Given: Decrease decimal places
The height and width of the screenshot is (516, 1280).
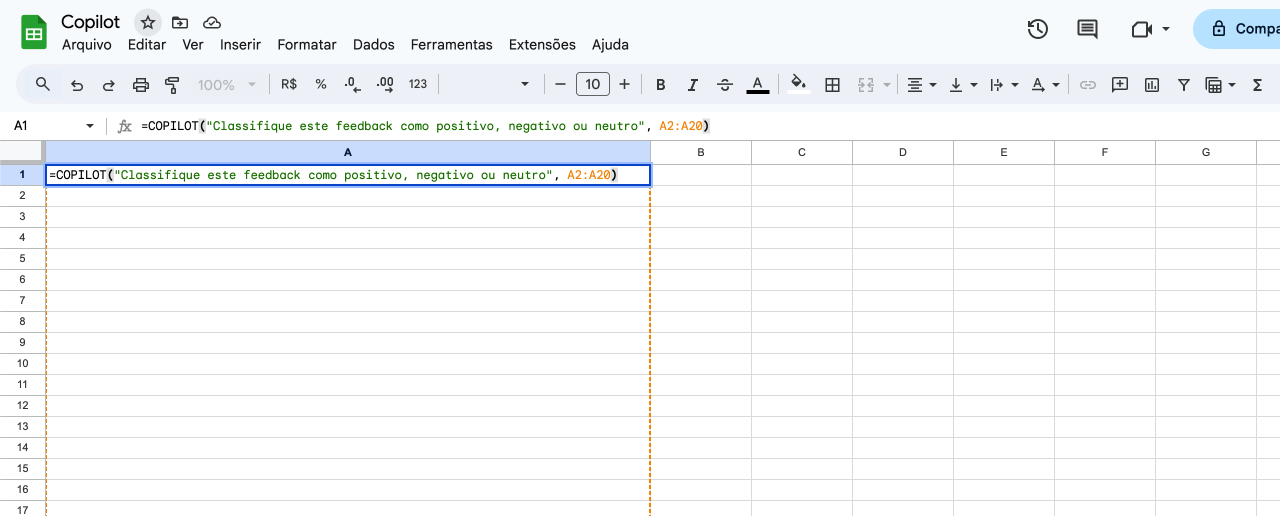Looking at the screenshot, I should coord(352,85).
